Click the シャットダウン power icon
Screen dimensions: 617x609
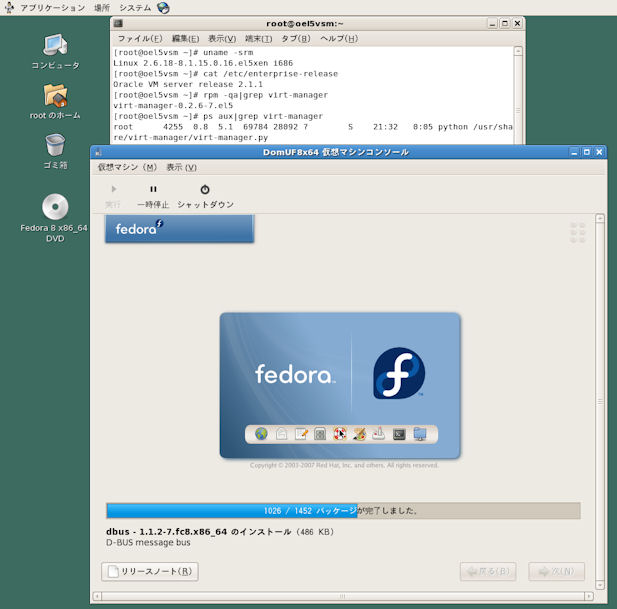tap(205, 189)
